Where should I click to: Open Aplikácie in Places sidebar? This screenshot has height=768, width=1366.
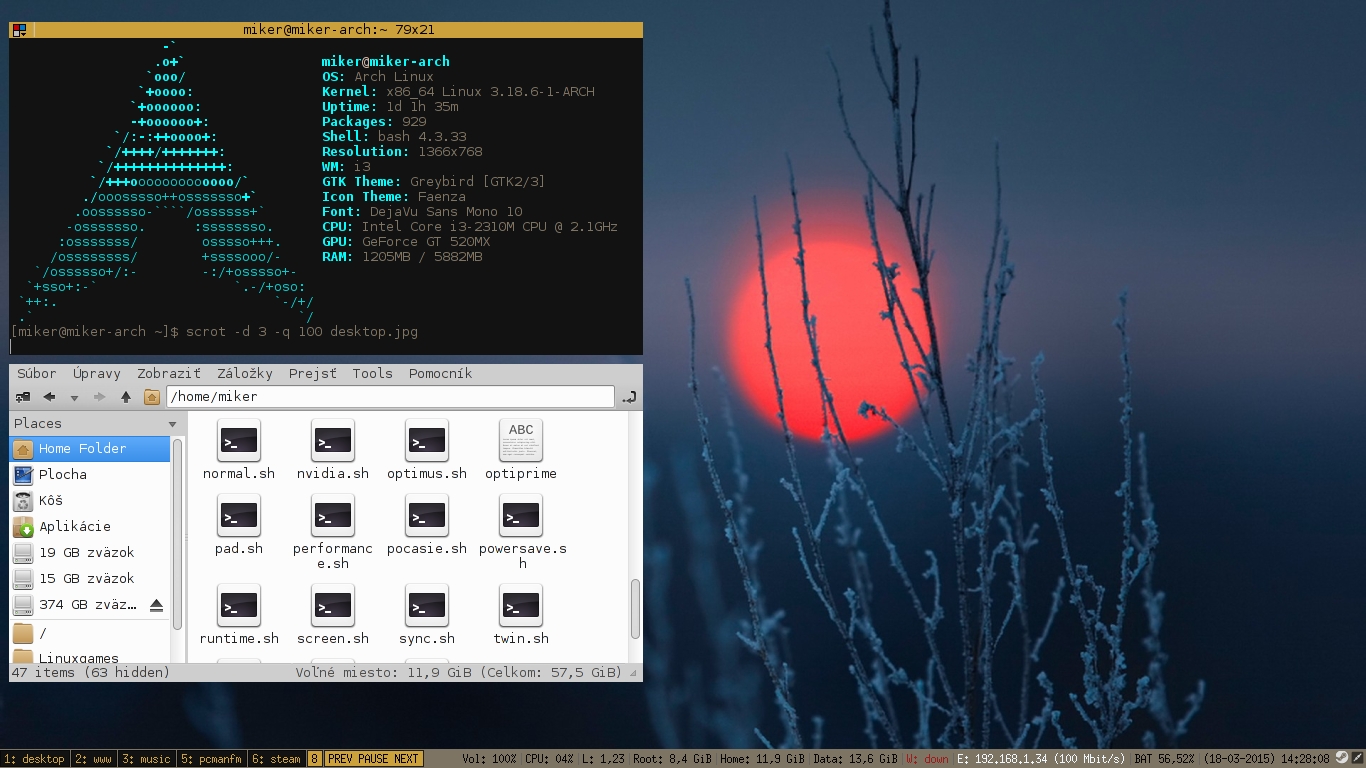coord(90,527)
